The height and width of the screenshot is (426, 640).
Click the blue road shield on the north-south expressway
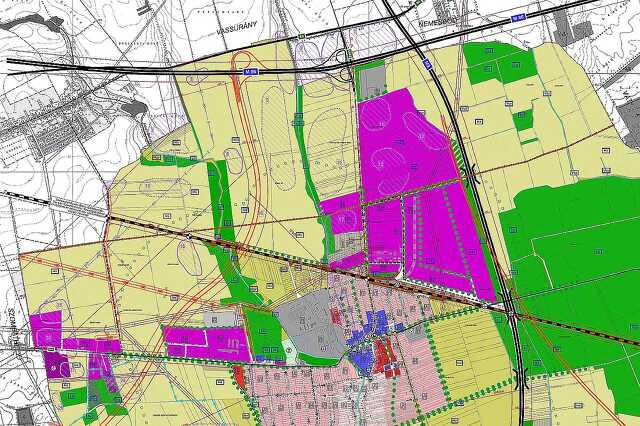point(427,63)
